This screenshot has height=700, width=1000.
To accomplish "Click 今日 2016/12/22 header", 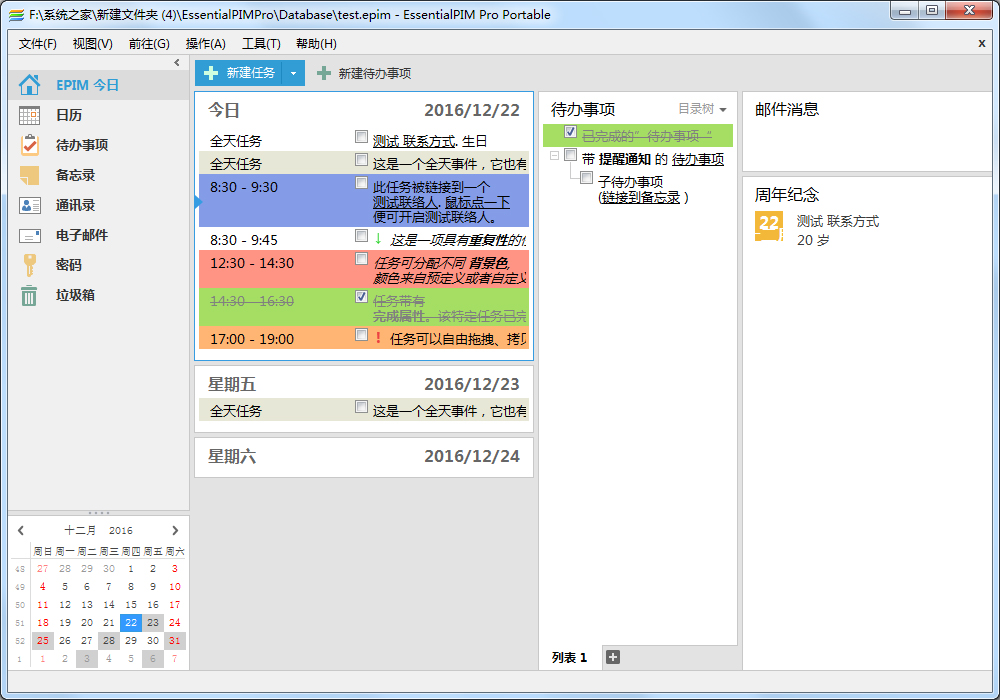I will point(364,110).
